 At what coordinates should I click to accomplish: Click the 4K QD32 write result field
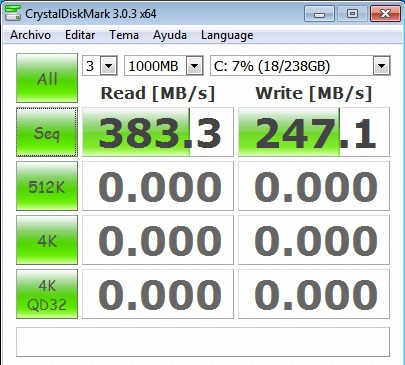click(x=314, y=294)
